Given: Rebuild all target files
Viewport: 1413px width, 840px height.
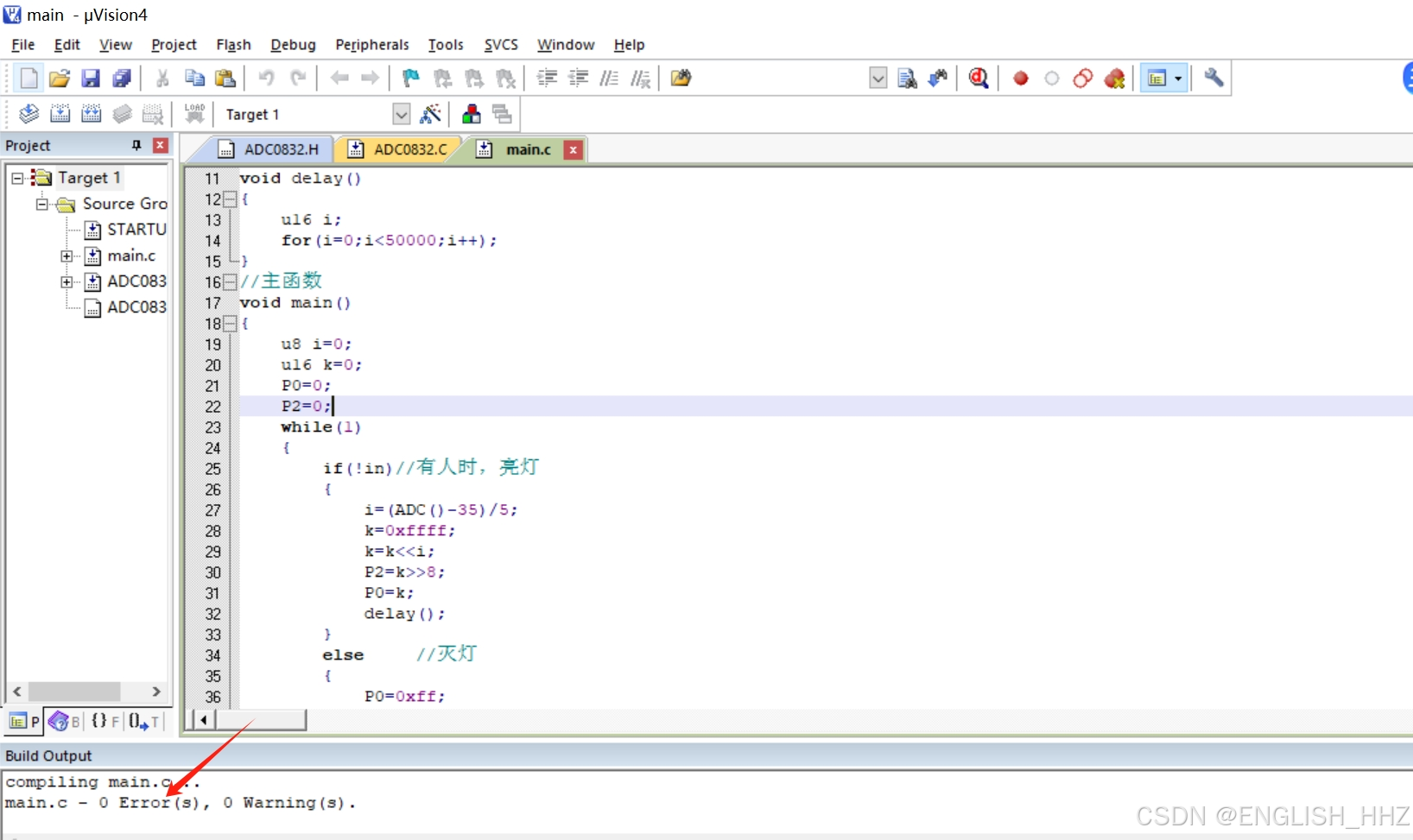Looking at the screenshot, I should pyautogui.click(x=91, y=114).
